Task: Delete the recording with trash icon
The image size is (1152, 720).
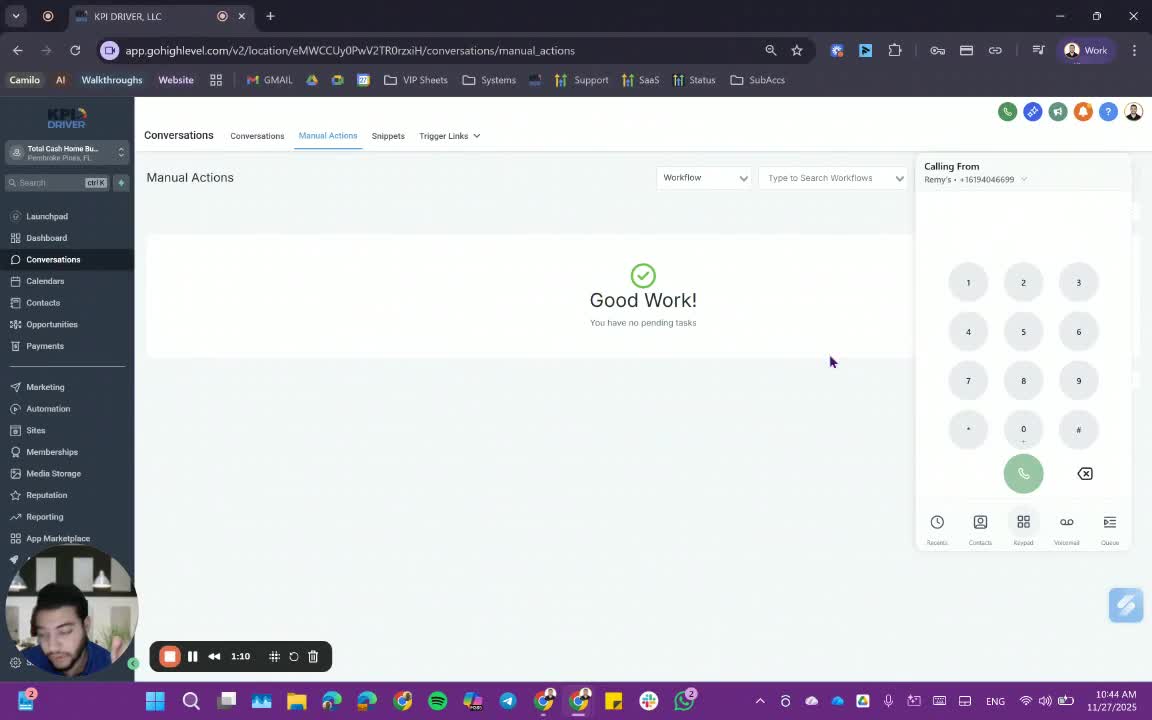Action: click(313, 657)
